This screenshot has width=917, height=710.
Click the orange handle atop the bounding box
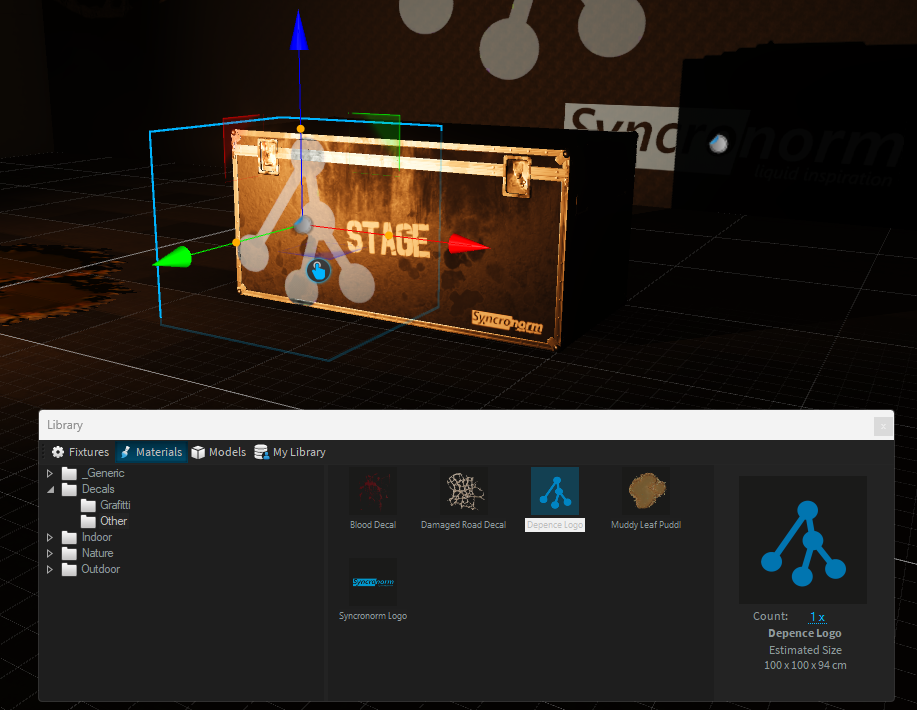(300, 129)
